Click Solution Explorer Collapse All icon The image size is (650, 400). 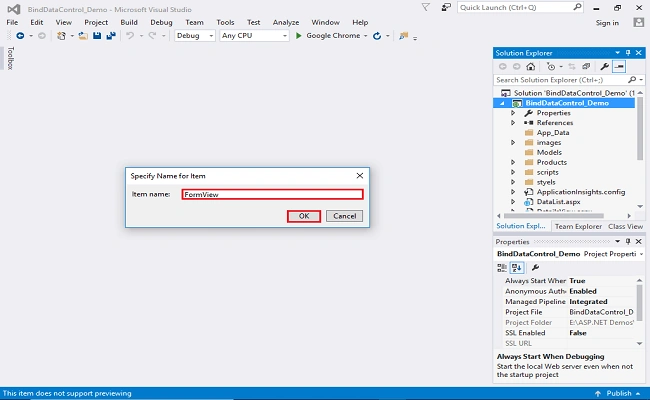586,66
